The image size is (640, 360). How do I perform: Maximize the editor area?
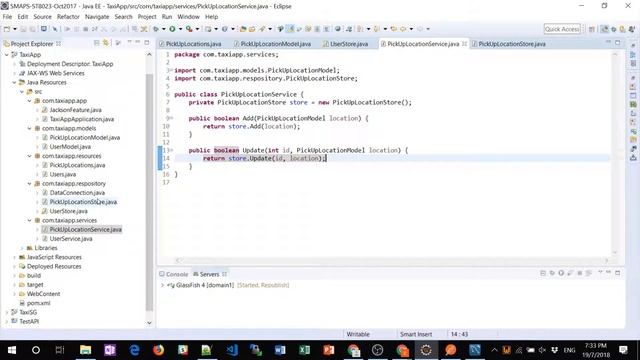click(618, 42)
